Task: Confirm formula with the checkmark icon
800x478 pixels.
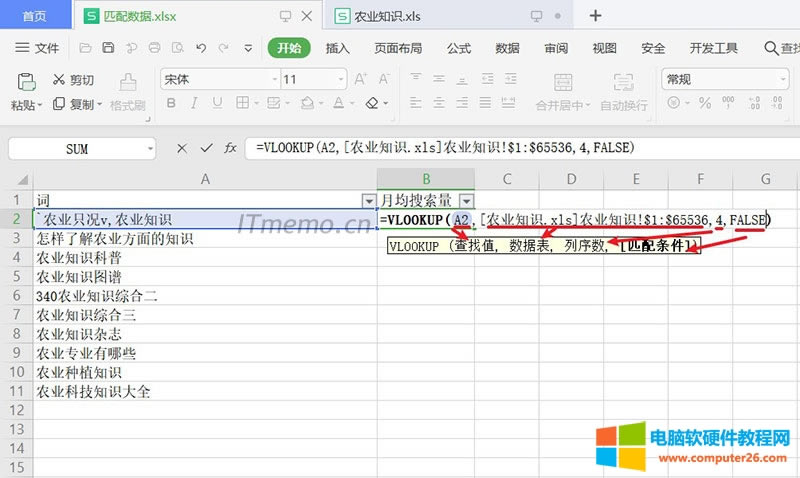Action: tap(206, 148)
